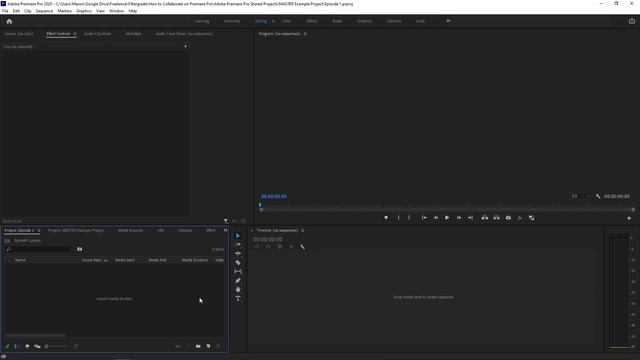Click Clear trash icon in Project panel
The height and width of the screenshot is (360, 640).
218,346
